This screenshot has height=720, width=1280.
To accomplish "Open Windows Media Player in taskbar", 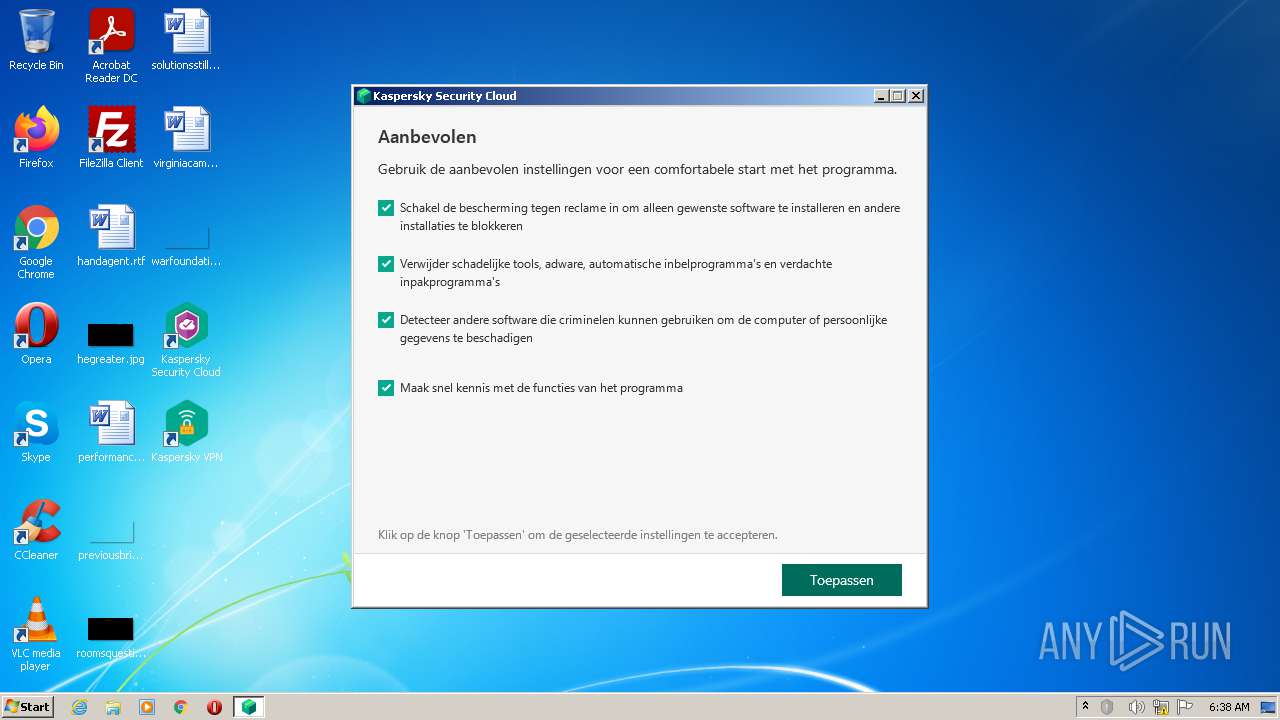I will tap(147, 707).
